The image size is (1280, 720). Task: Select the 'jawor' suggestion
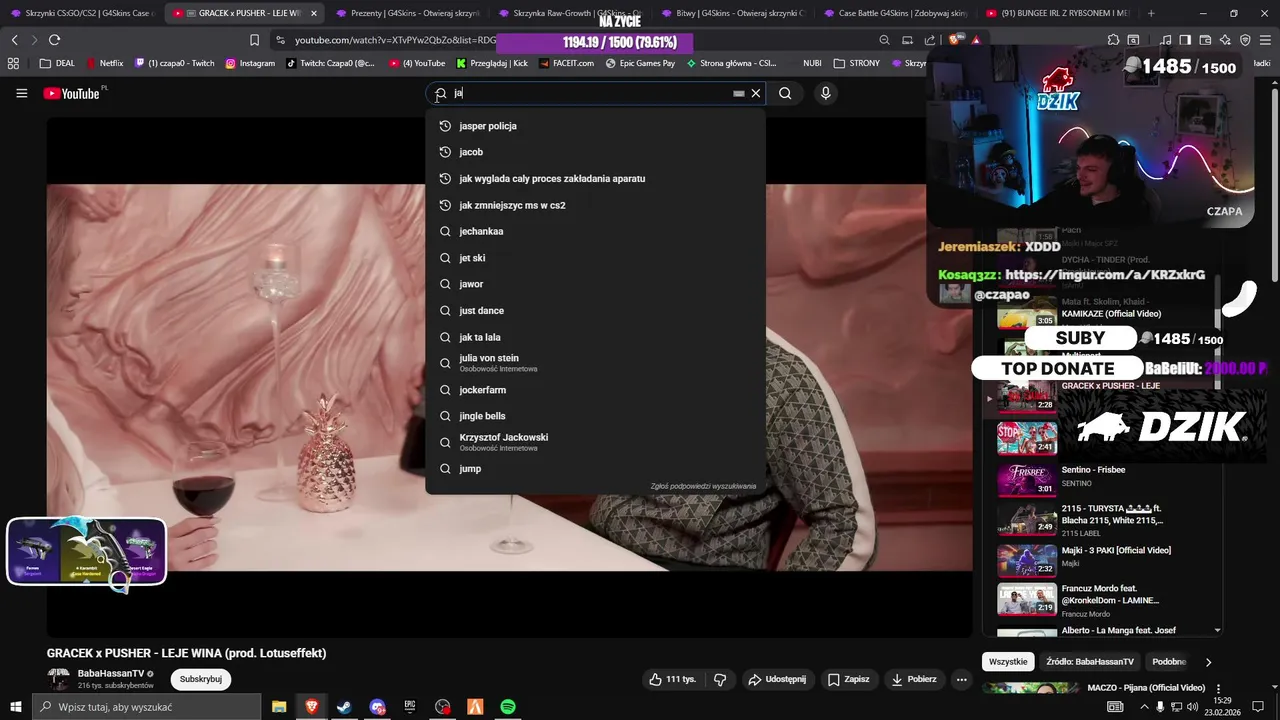[595, 284]
